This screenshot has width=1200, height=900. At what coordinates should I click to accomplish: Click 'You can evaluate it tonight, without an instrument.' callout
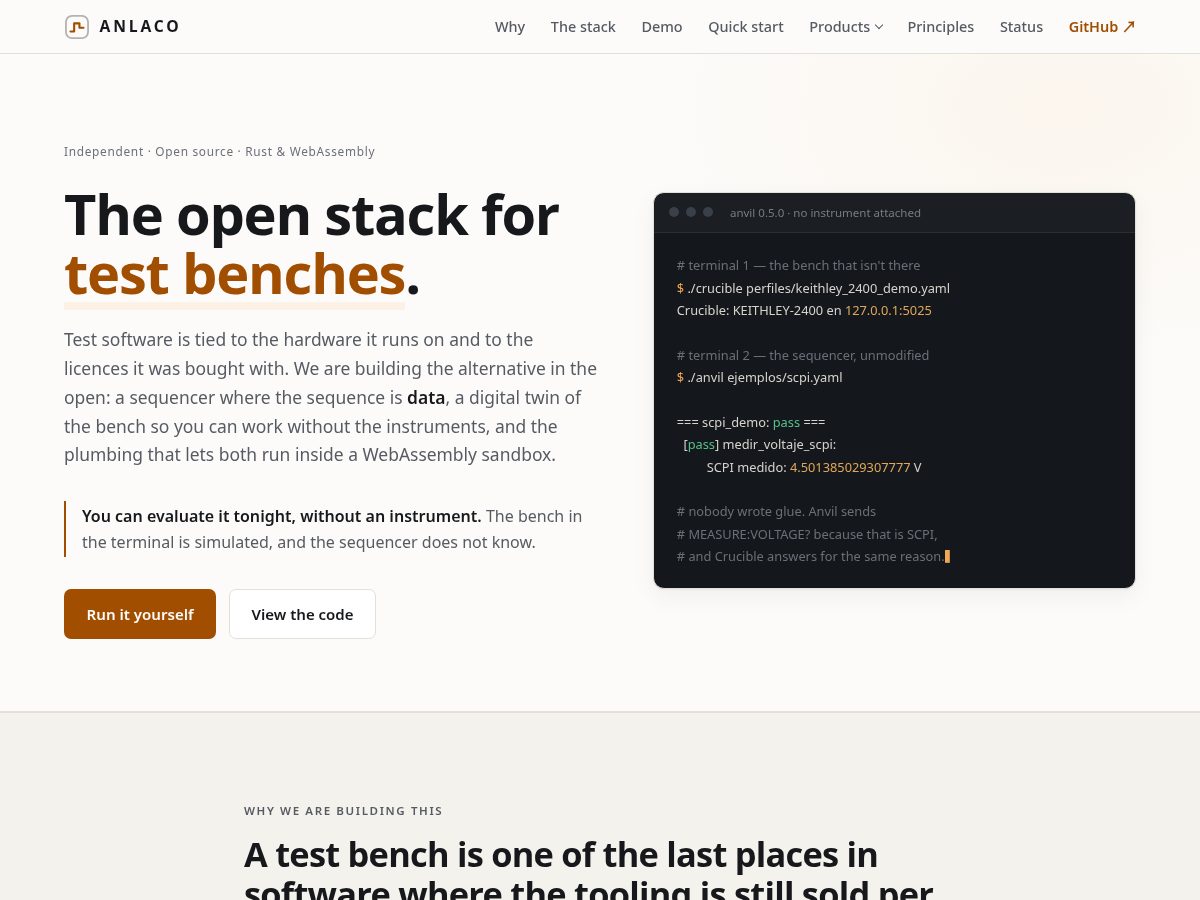(x=282, y=516)
